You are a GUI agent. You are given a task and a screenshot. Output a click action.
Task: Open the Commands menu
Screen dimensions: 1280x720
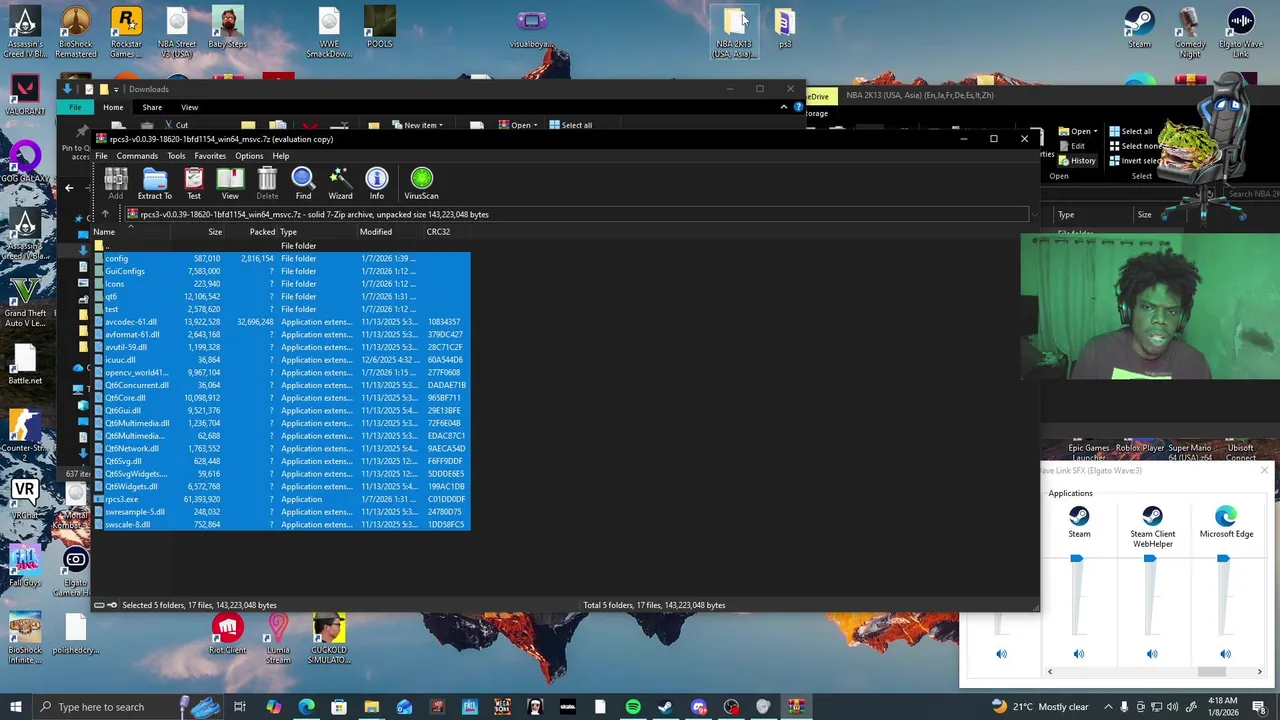pos(137,156)
